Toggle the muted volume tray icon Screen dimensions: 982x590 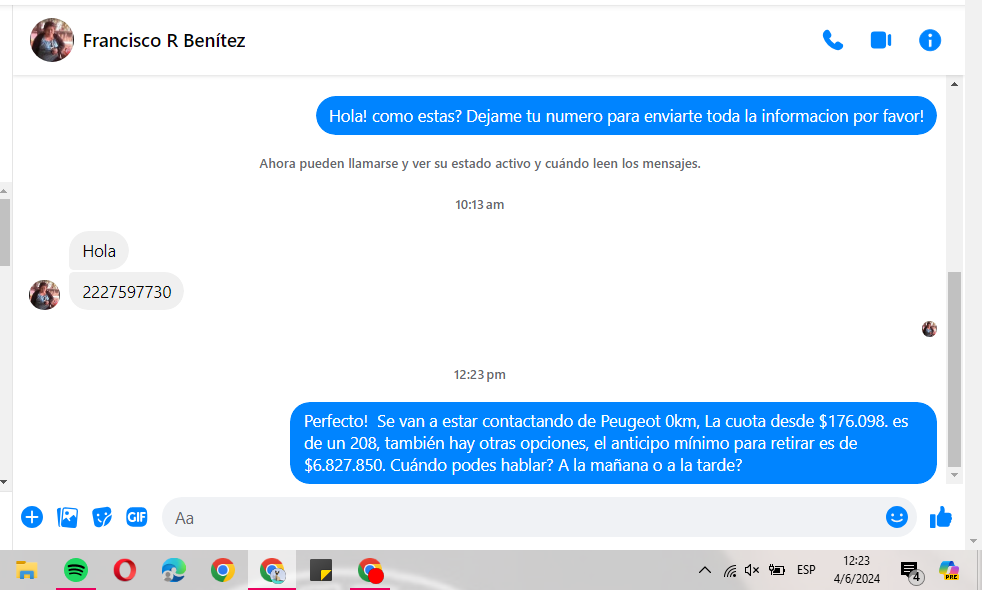pyautogui.click(x=752, y=570)
